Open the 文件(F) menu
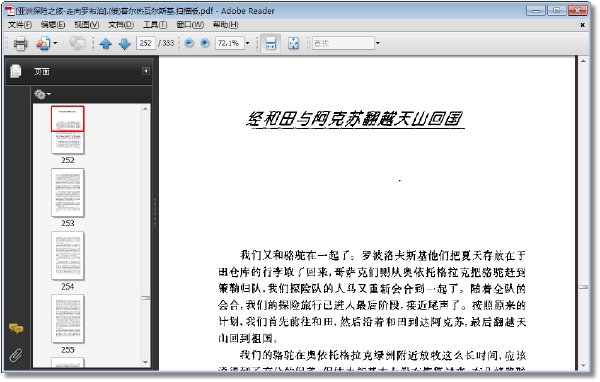Viewport: 600px width, 382px height. [x=20, y=25]
